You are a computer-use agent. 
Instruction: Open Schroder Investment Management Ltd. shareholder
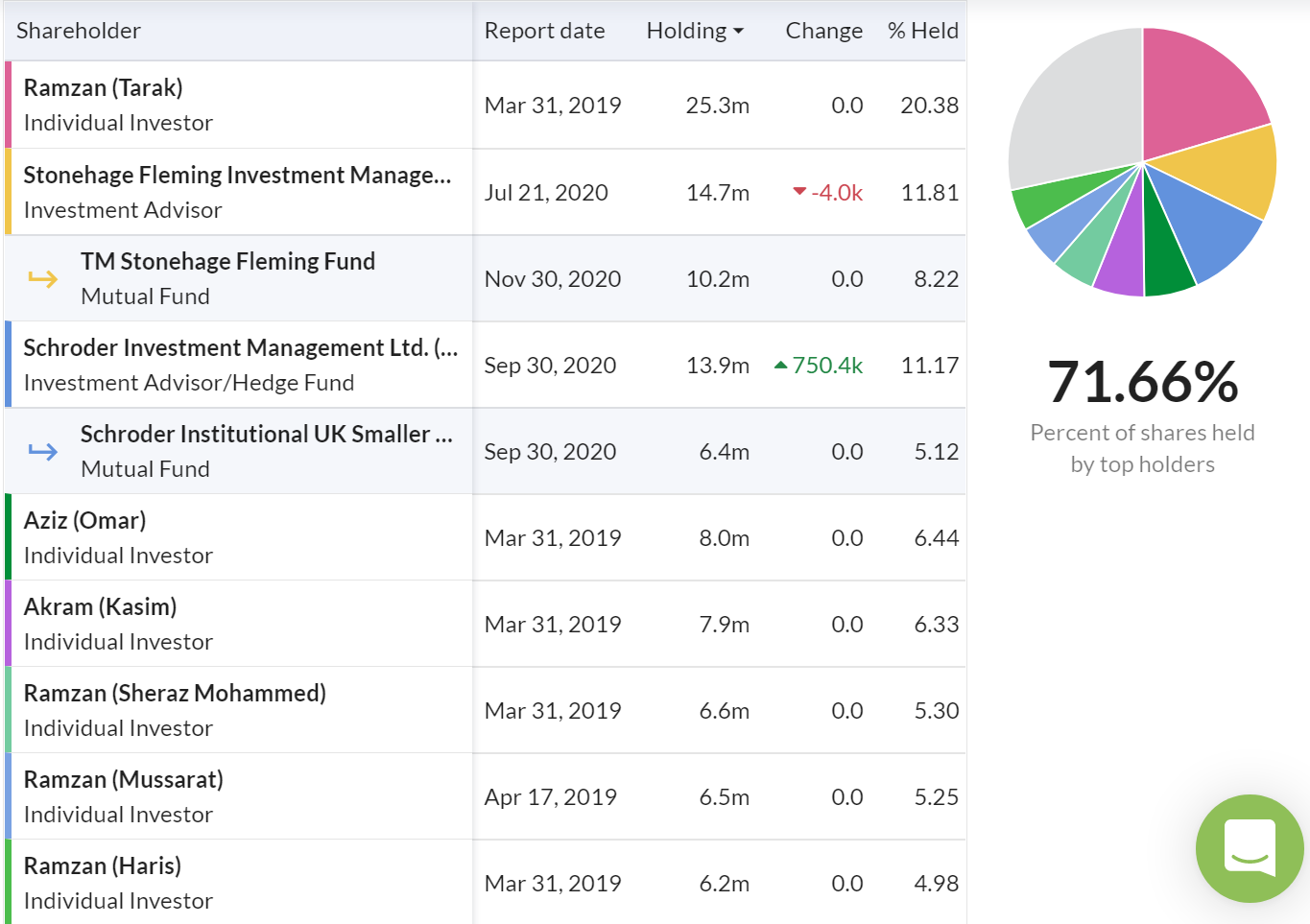[x=241, y=347]
